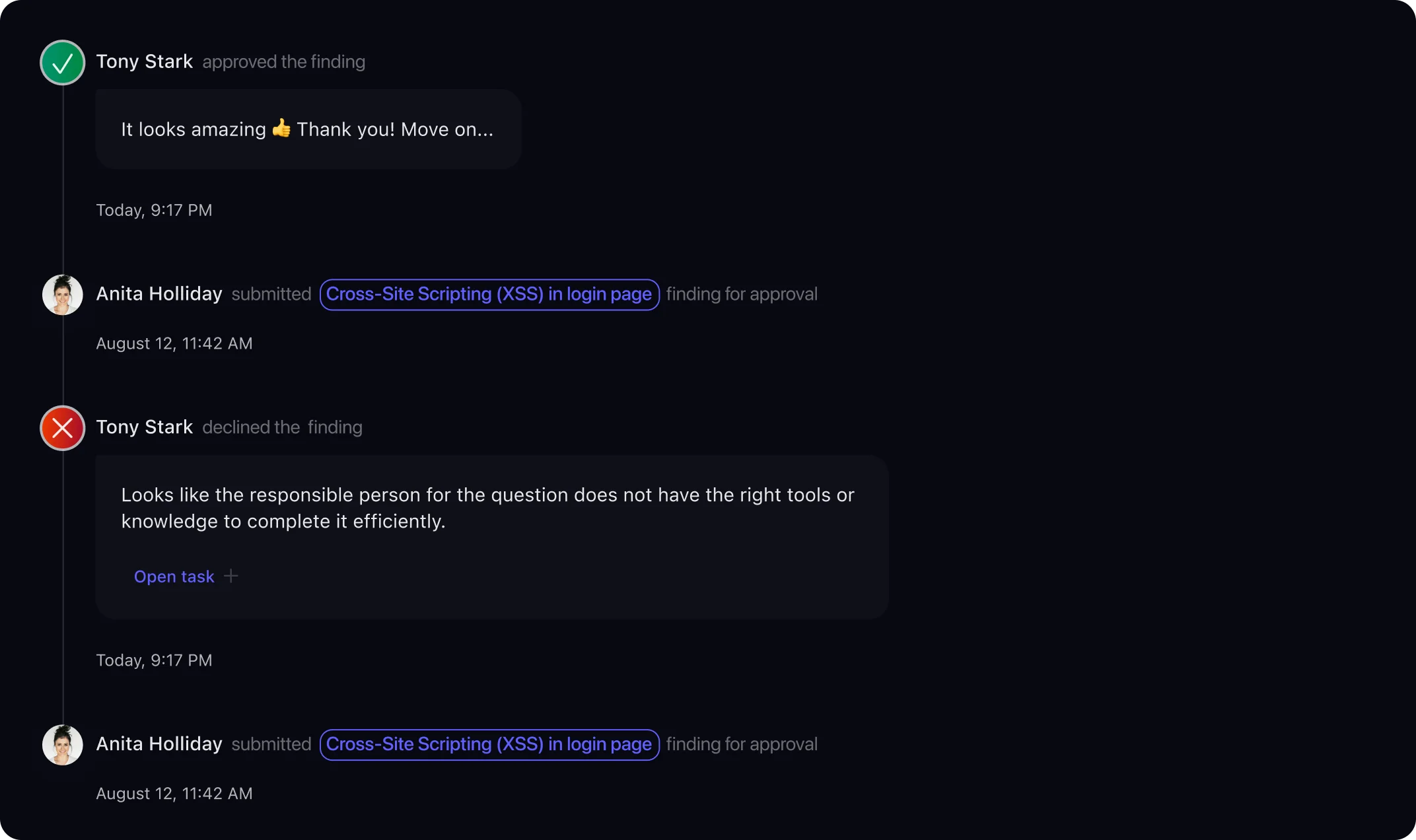The width and height of the screenshot is (1416, 840).
Task: Click the 'It looks amazing' comment bubble
Action: tap(308, 129)
